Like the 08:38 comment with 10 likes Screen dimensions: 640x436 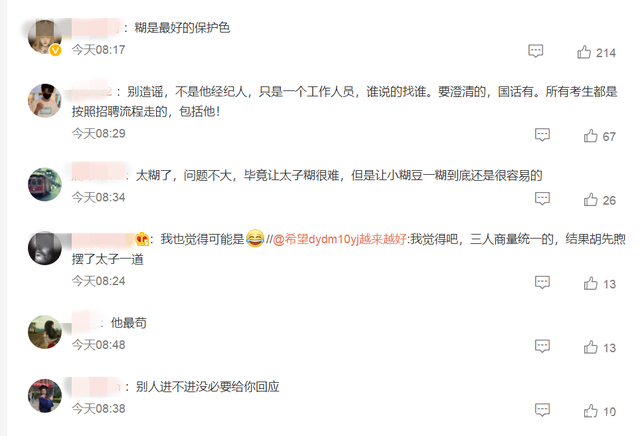[591, 411]
